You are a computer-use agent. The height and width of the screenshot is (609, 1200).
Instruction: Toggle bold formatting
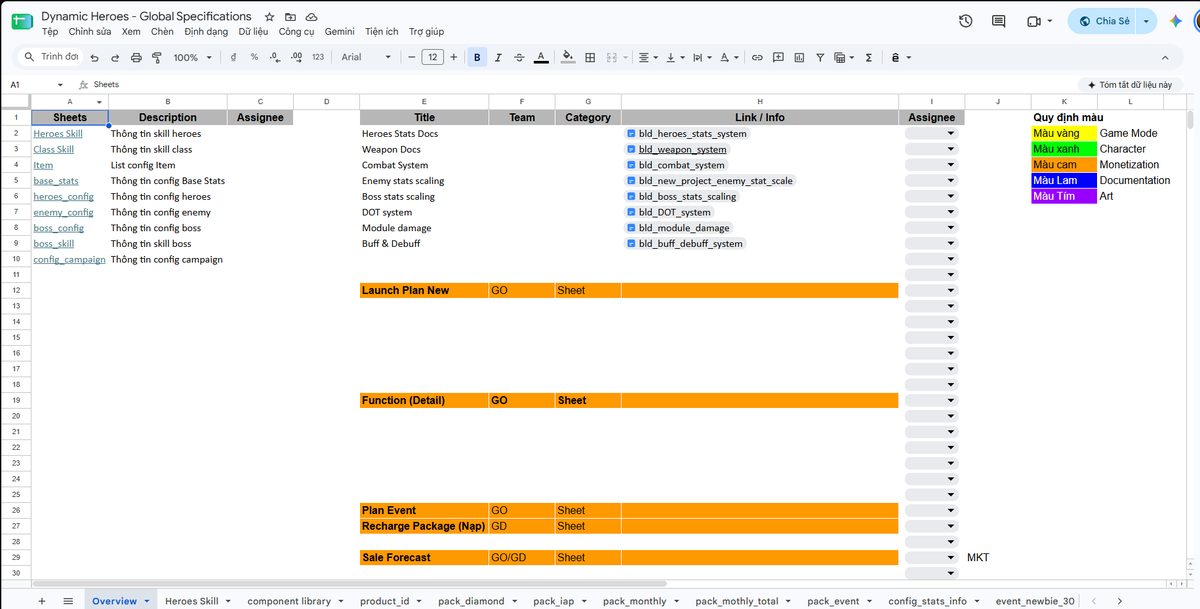477,58
